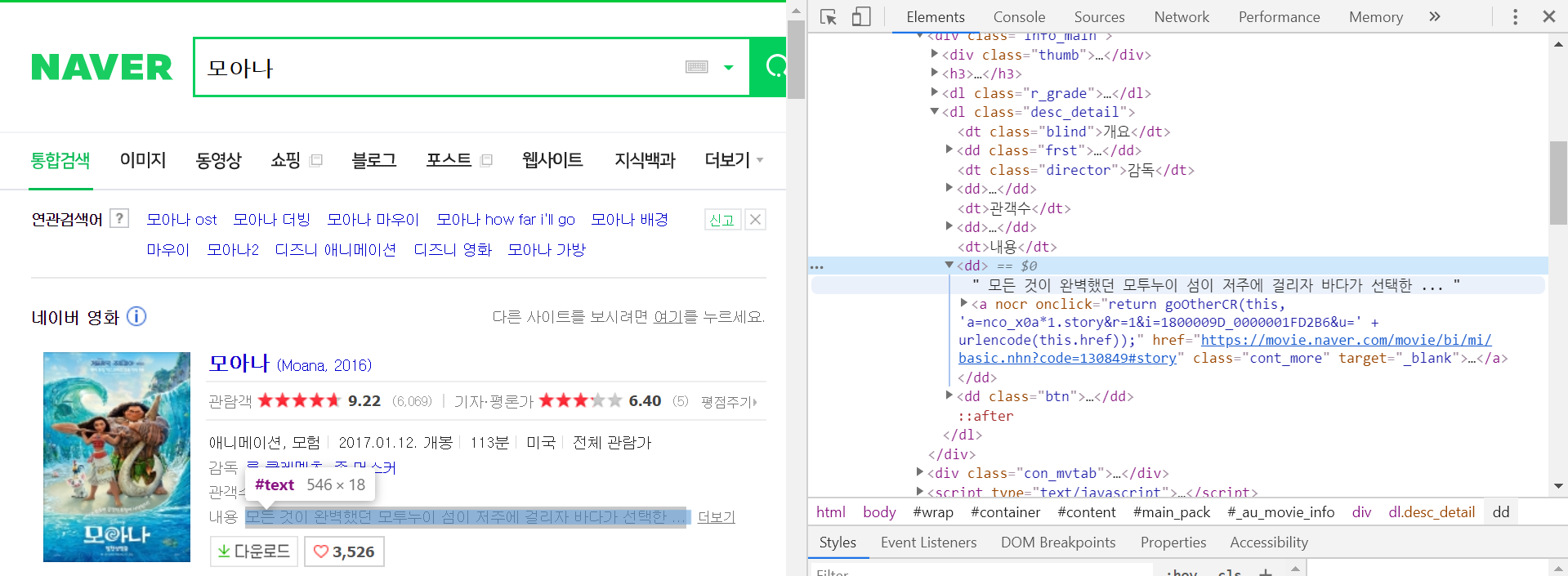Switch to the Performance tab
The height and width of the screenshot is (576, 1568).
click(x=1279, y=16)
